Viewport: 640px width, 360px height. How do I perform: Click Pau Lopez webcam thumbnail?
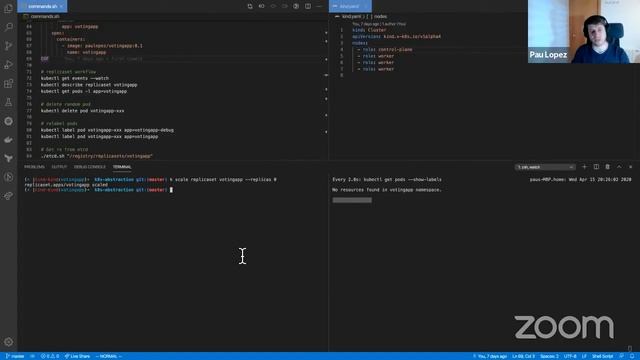pos(584,31)
